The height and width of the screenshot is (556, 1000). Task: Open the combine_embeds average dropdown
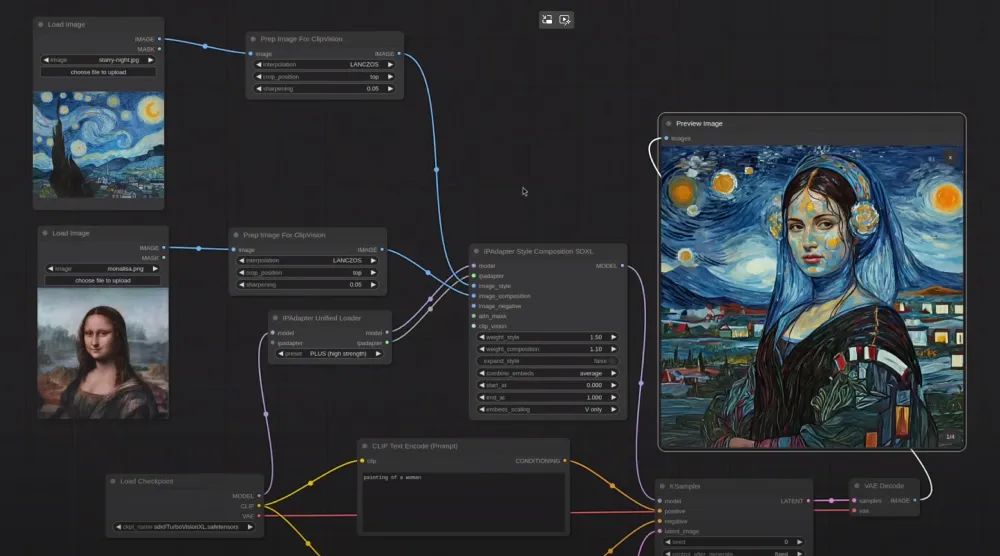tap(547, 373)
